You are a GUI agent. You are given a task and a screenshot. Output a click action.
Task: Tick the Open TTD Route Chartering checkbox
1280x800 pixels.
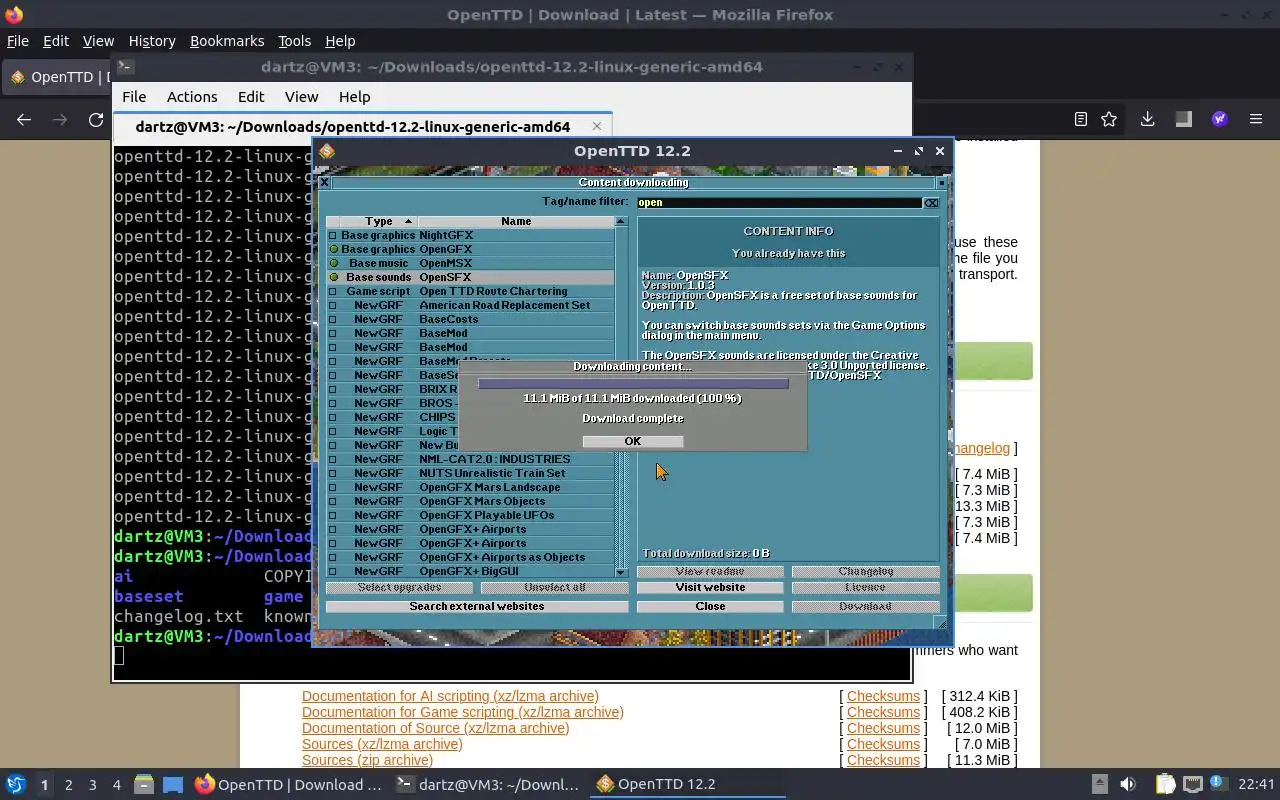(333, 291)
